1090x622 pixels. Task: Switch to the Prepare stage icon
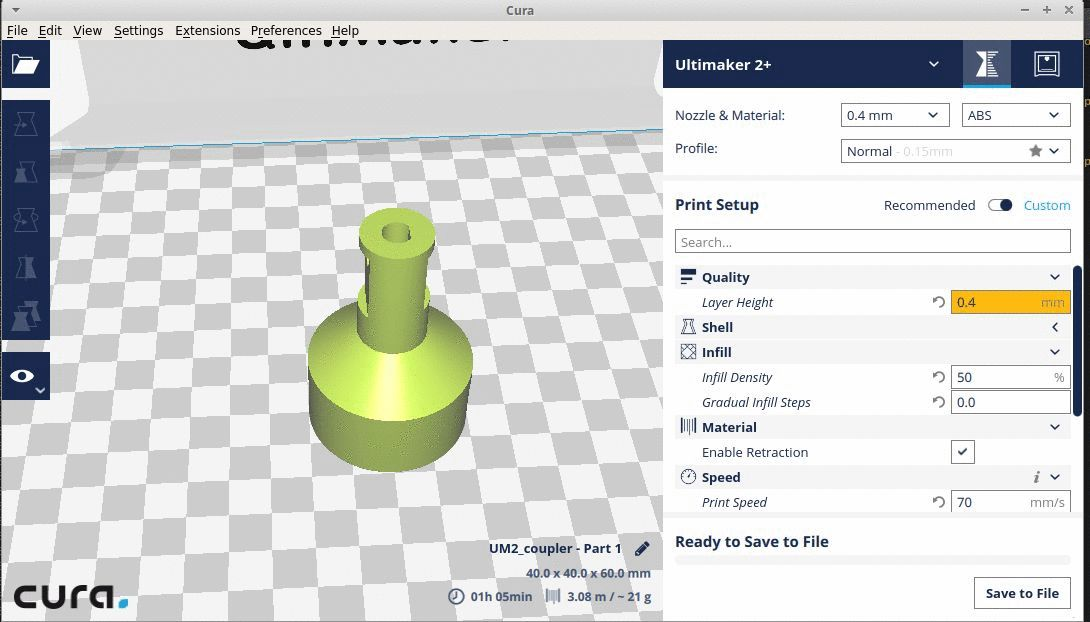[986, 64]
